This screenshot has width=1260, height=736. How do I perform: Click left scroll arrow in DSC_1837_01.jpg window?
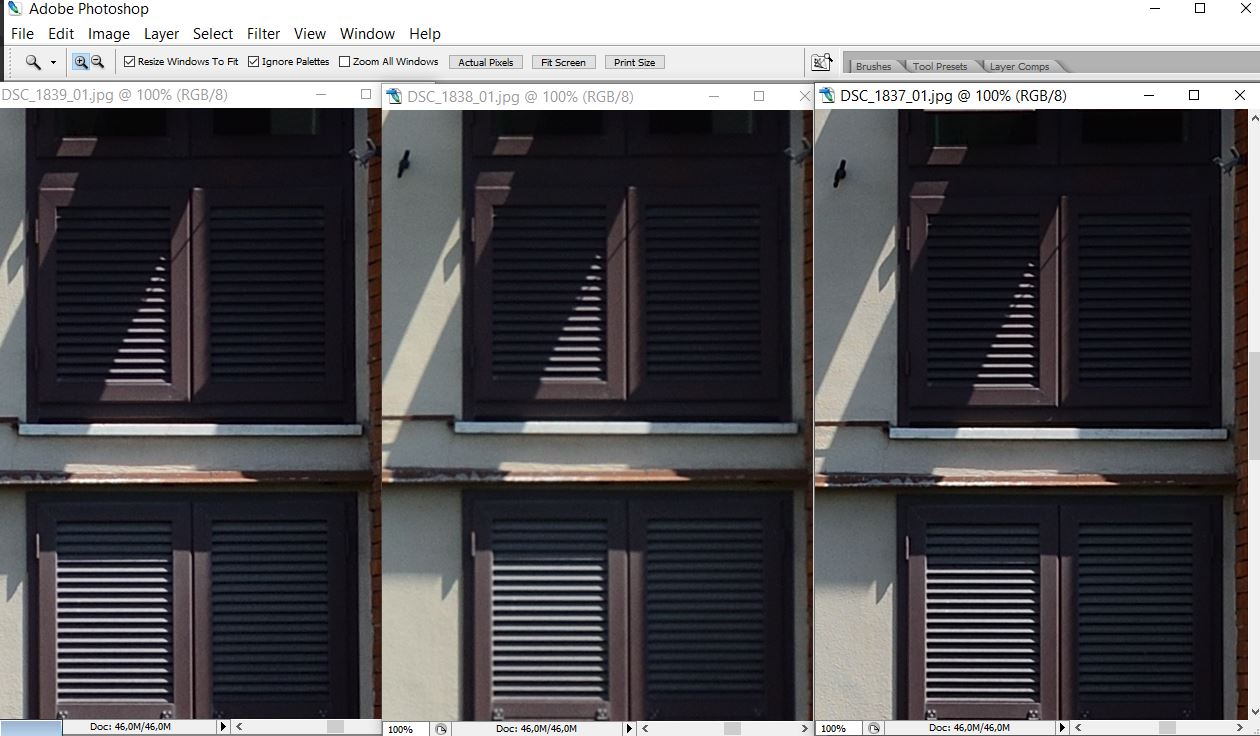(x=1078, y=728)
